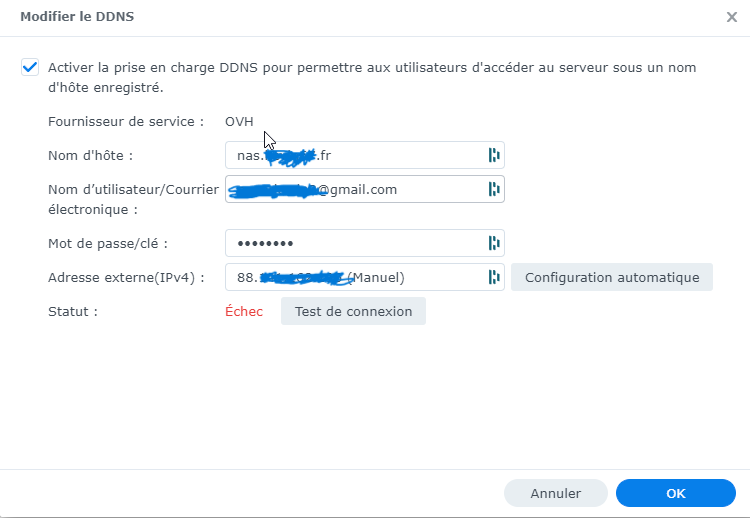Close the Modifier le DDNS dialog
The image size is (750, 518).
[731, 17]
